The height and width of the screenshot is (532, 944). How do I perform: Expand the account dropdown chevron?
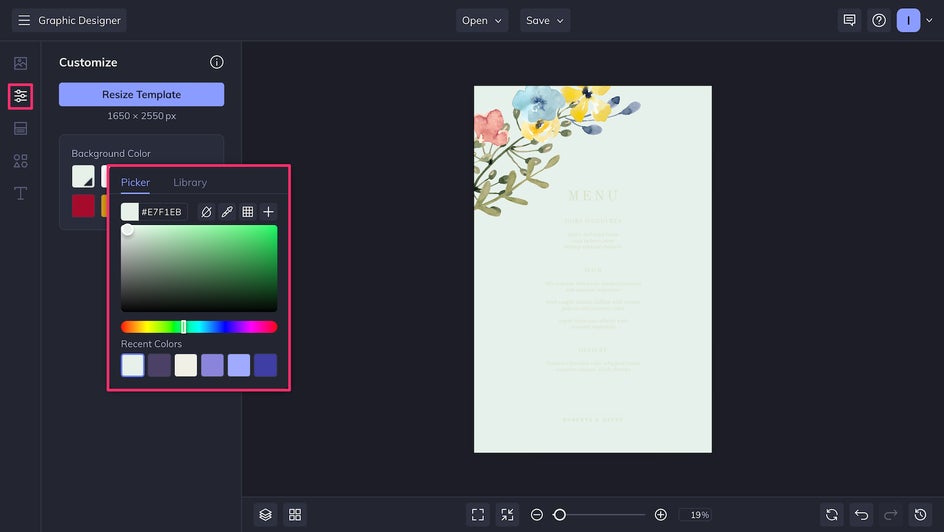coord(929,20)
